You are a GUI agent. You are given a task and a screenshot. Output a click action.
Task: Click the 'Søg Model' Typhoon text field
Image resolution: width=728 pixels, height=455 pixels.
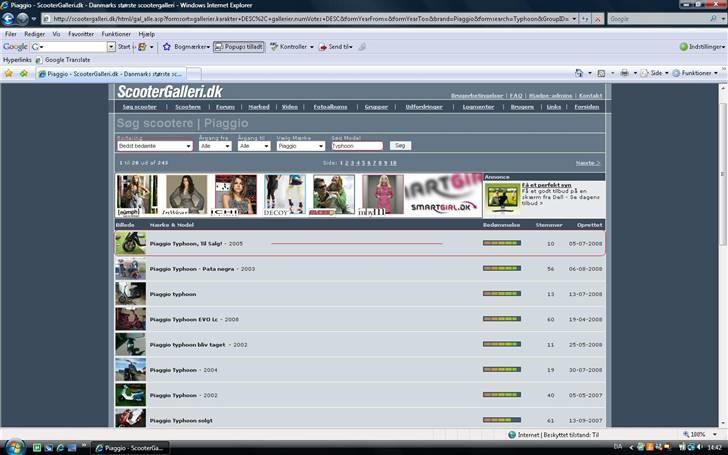357,146
